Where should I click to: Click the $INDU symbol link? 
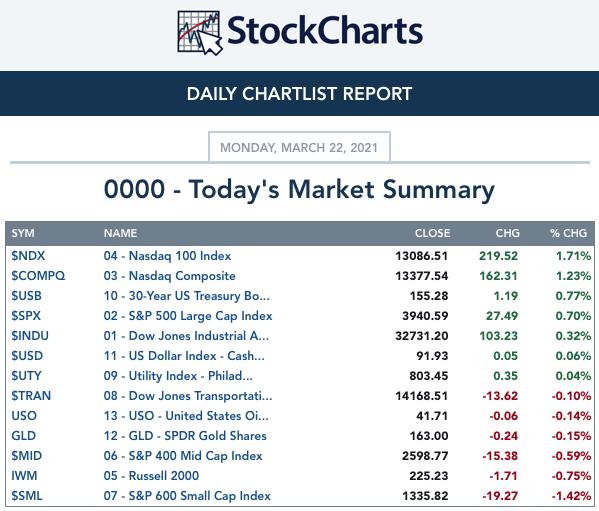[30, 336]
